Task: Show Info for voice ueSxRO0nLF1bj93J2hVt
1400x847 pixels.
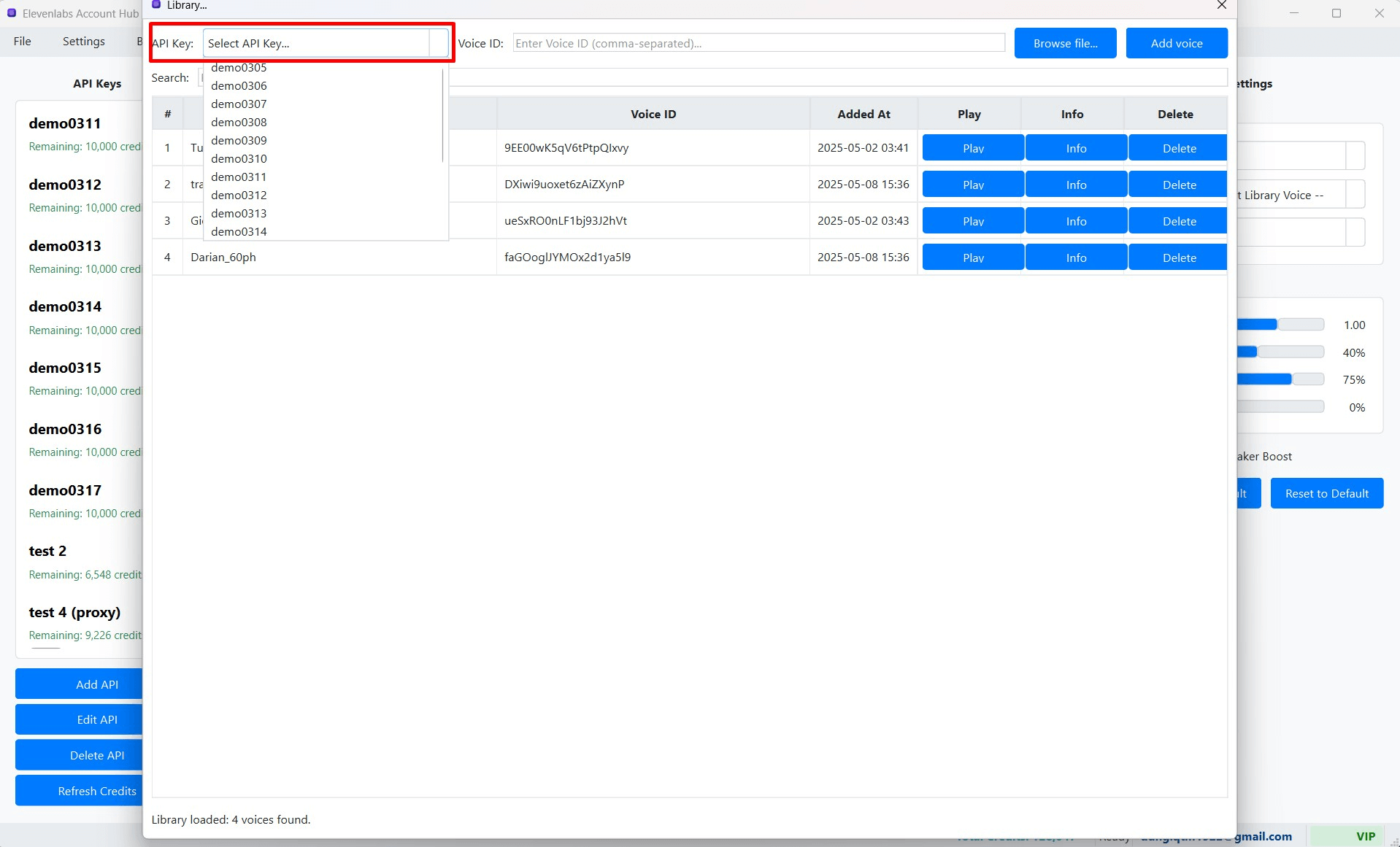Action: tap(1076, 221)
